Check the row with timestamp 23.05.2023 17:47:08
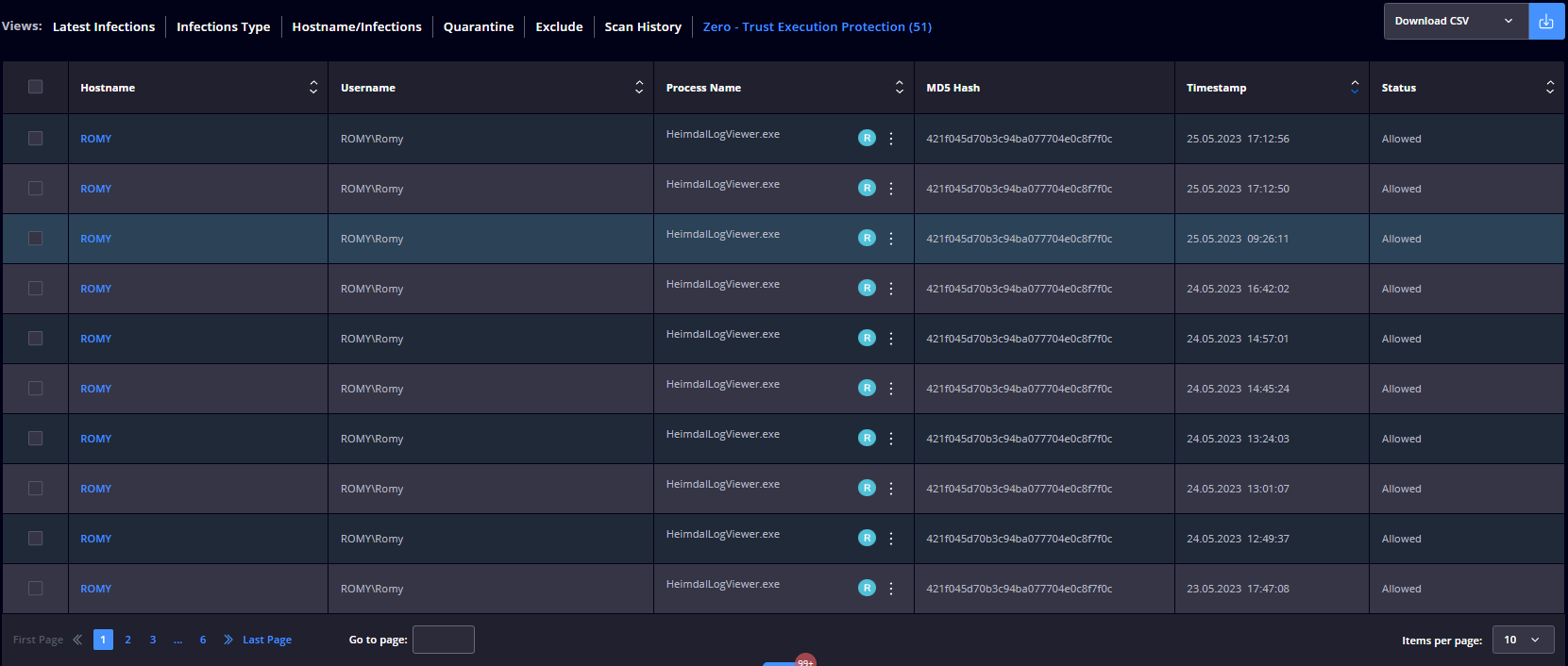The image size is (1568, 666). tap(35, 589)
